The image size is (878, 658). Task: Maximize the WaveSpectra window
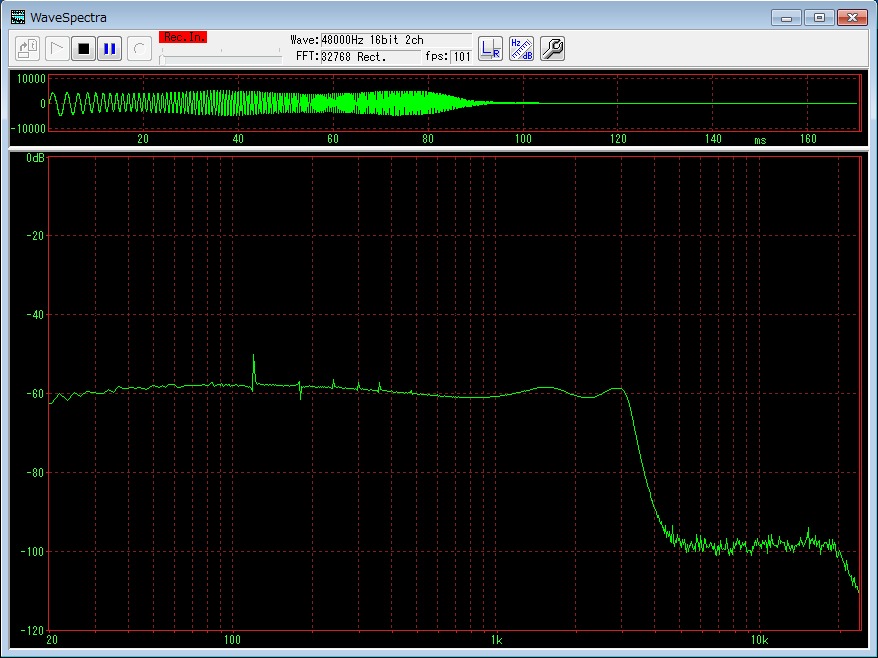click(819, 17)
